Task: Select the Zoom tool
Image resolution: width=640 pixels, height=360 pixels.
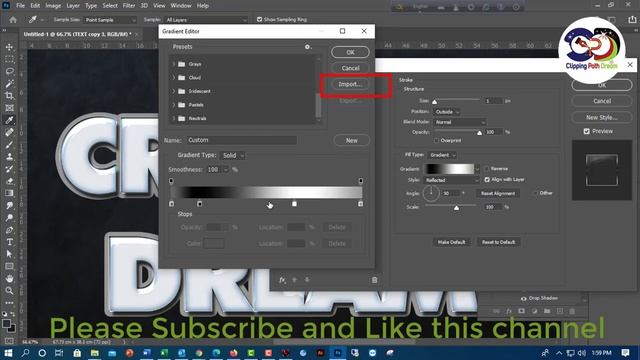Action: click(x=9, y=291)
